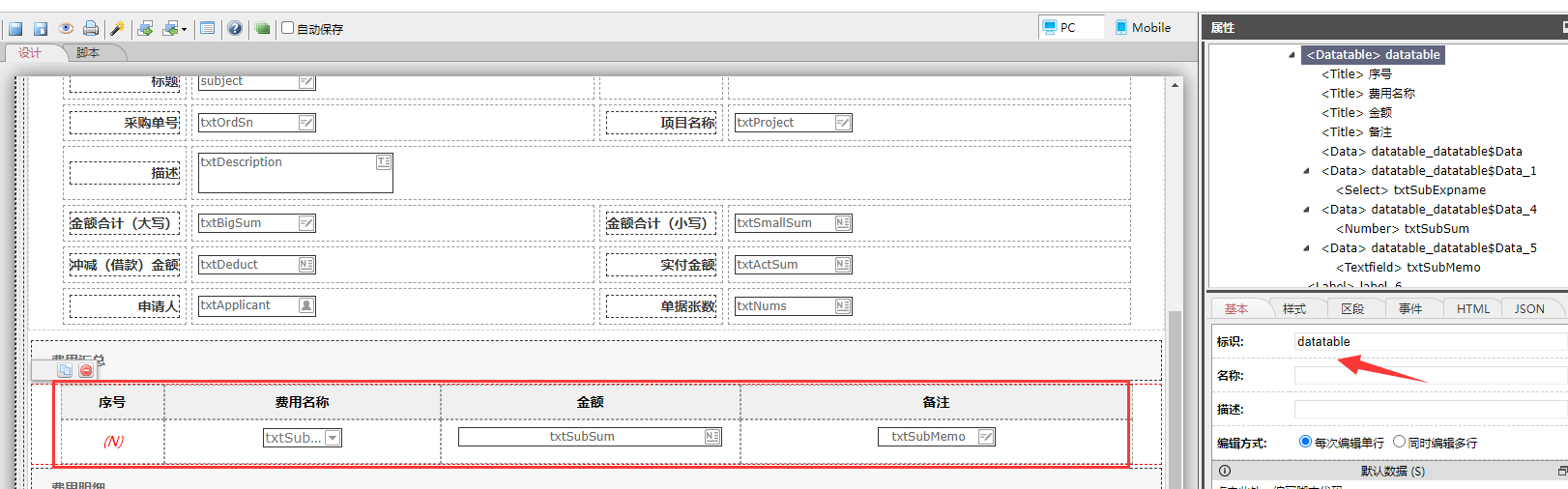Switch to PC view mode
This screenshot has height=489, width=1568.
pyautogui.click(x=1070, y=27)
